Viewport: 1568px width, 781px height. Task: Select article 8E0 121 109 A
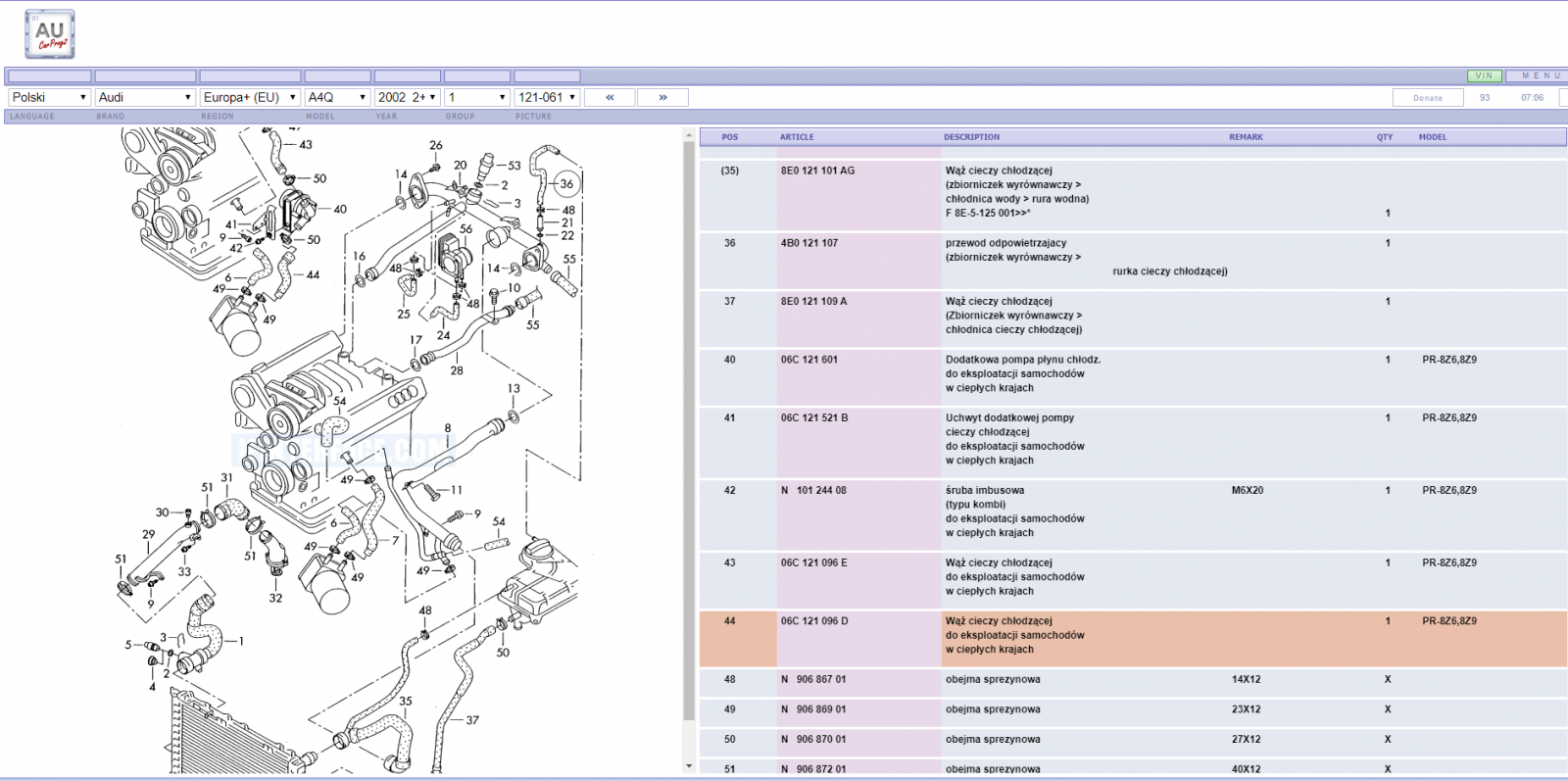tap(813, 301)
